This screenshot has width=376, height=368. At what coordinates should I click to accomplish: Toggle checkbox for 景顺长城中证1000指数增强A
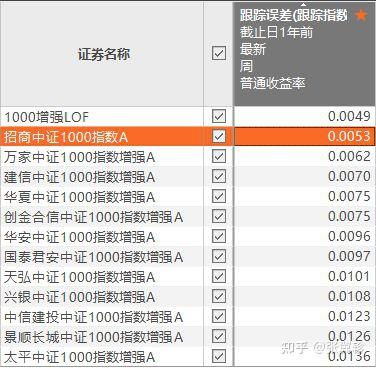point(219,336)
